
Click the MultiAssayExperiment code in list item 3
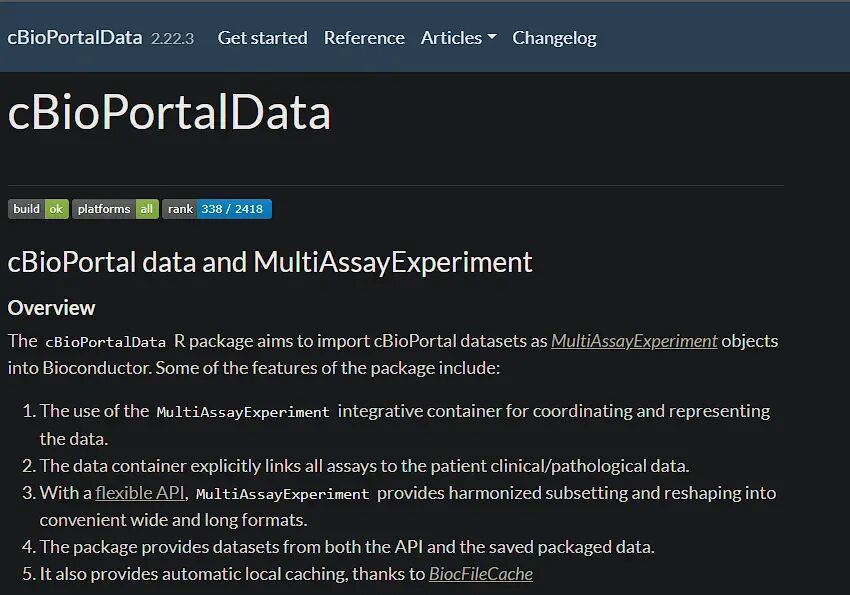[x=282, y=494]
